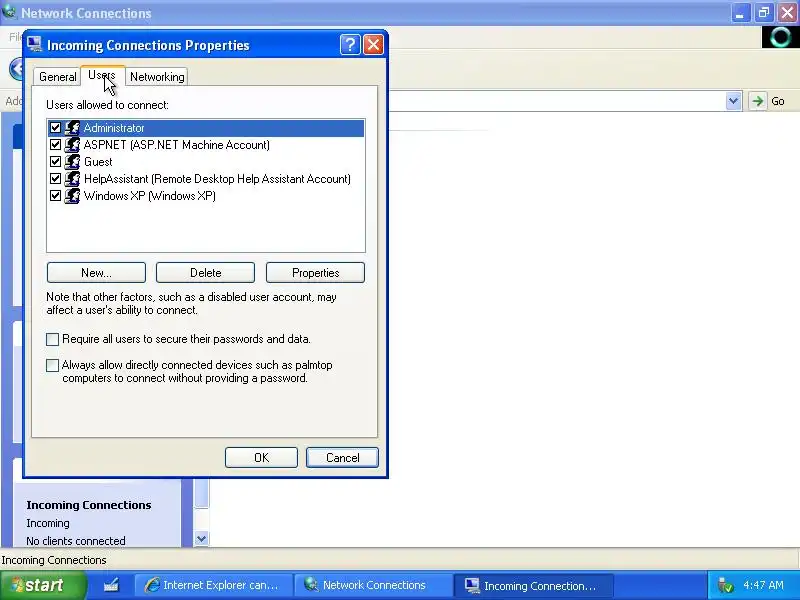Enable Always allow directly connected devices
This screenshot has height=600, width=800.
pos(53,365)
